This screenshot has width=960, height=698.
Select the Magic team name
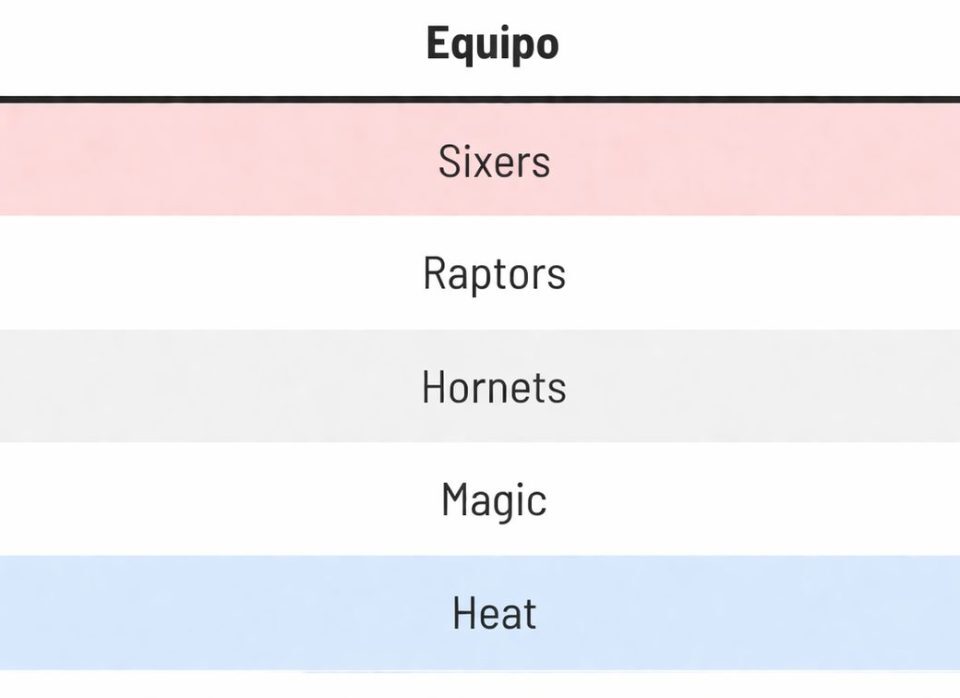[494, 500]
